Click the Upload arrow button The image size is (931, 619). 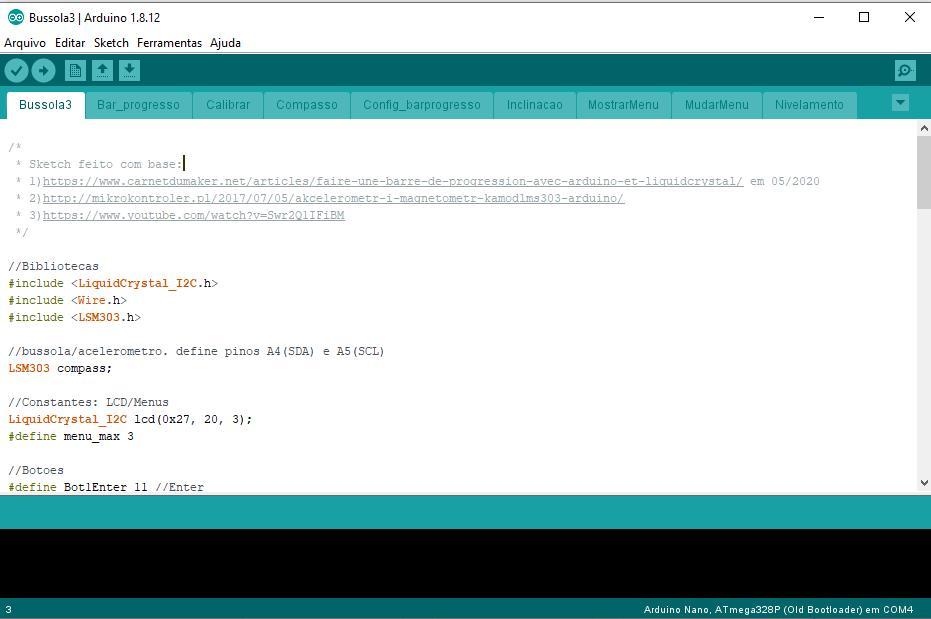click(x=43, y=71)
